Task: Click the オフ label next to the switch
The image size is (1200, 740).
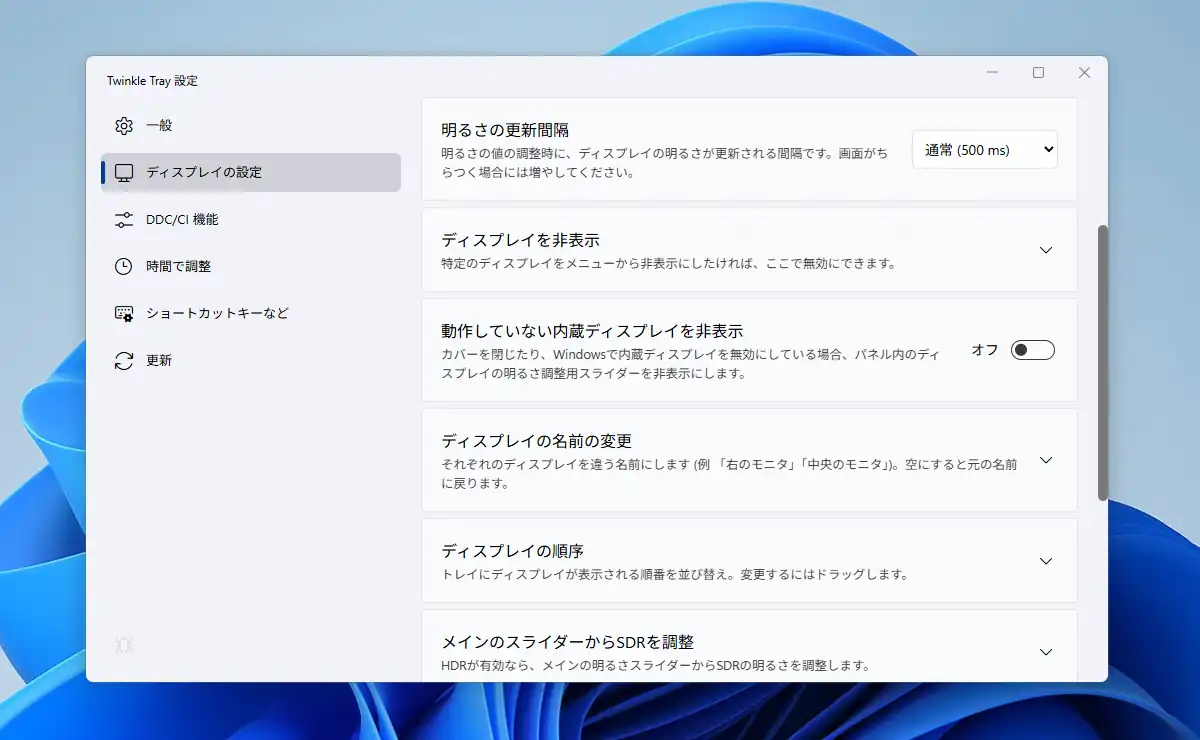Action: click(985, 350)
